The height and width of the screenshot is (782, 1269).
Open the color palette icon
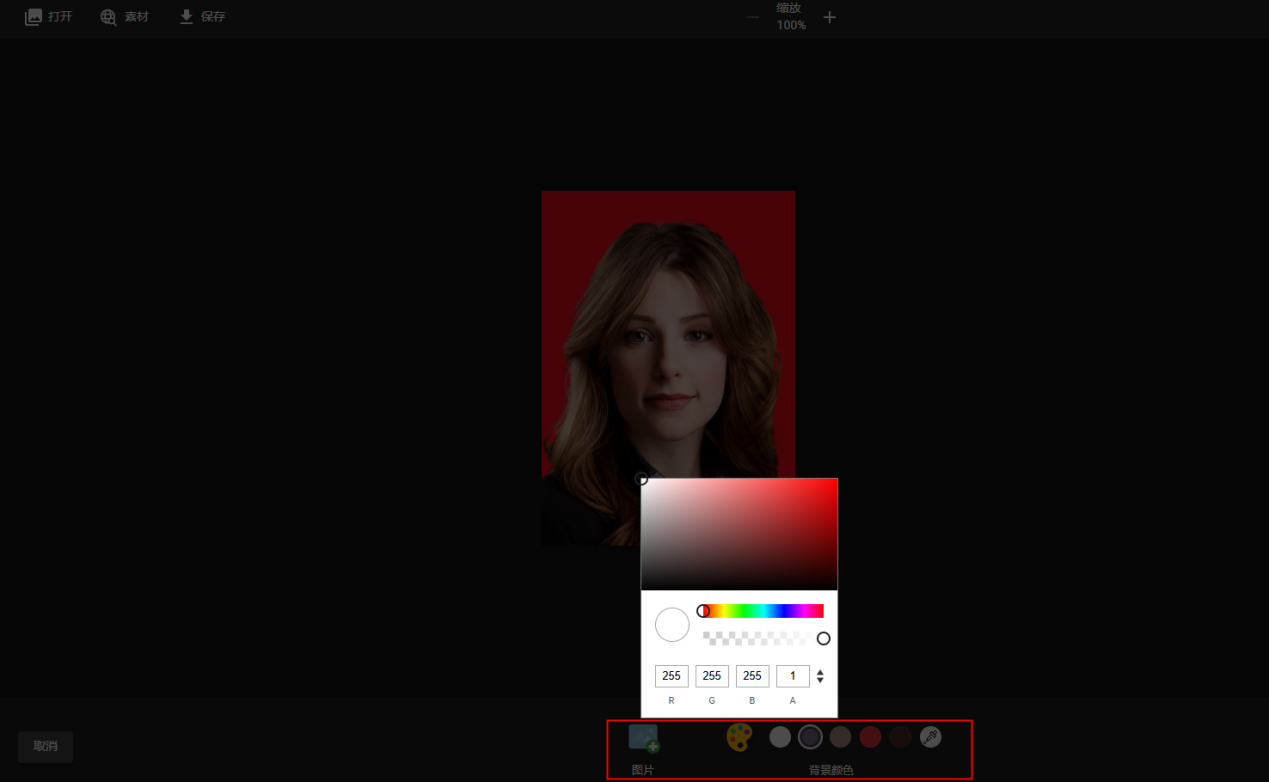click(739, 738)
